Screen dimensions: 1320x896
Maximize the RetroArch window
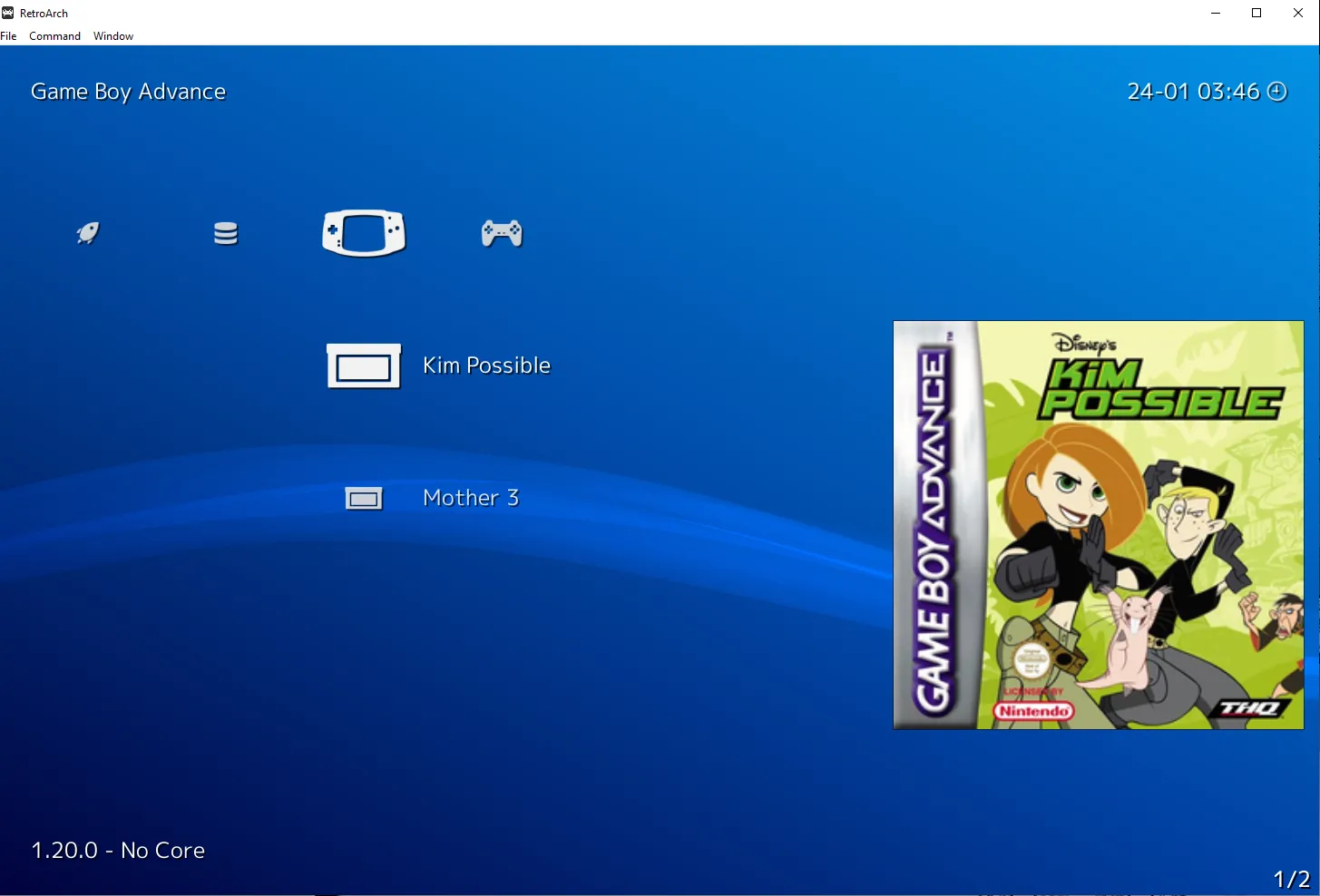coord(1256,13)
